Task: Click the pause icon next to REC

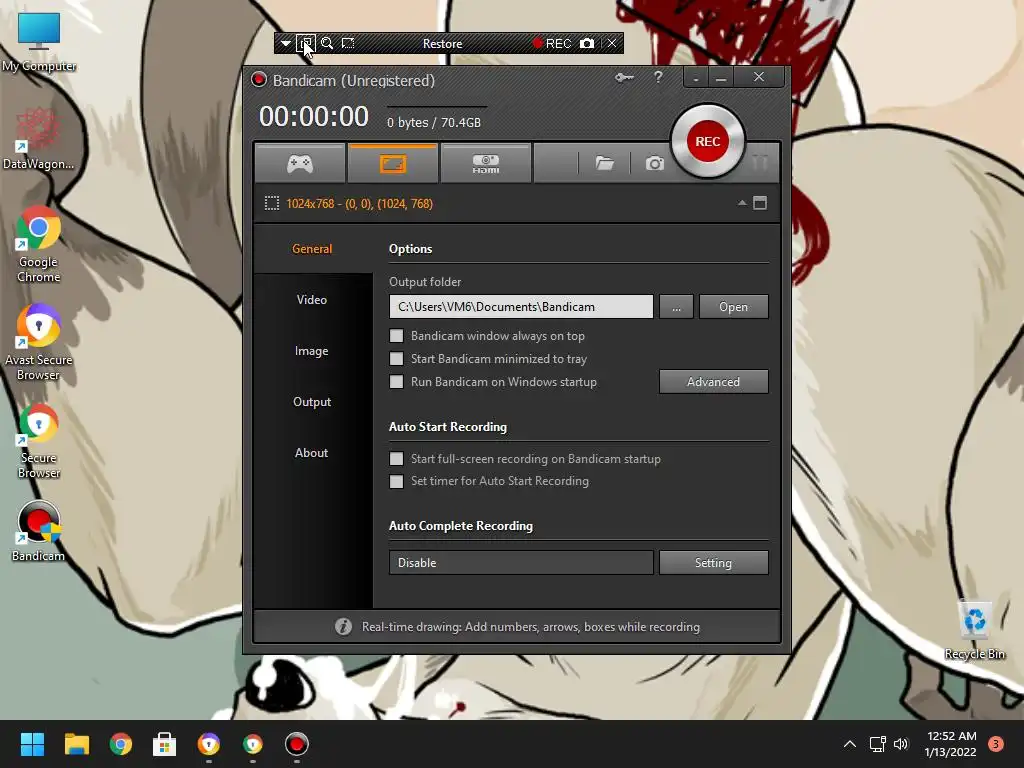Action: (x=760, y=162)
